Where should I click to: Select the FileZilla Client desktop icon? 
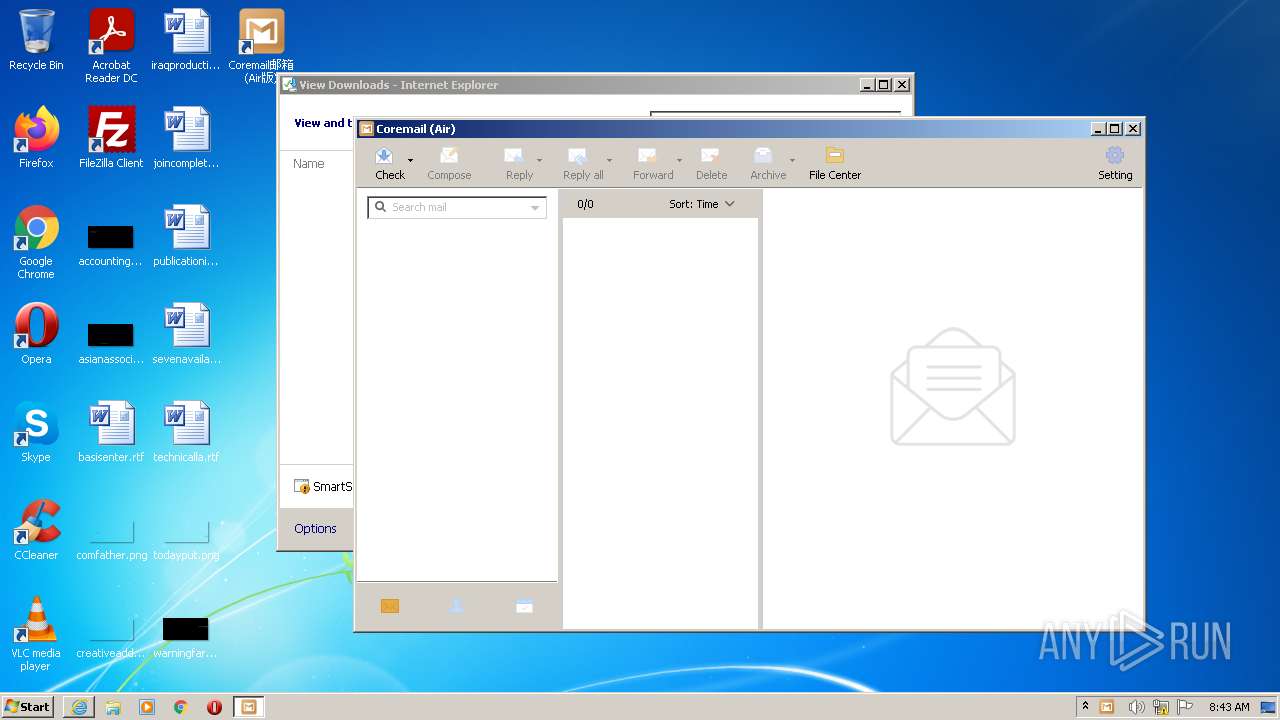[111, 139]
